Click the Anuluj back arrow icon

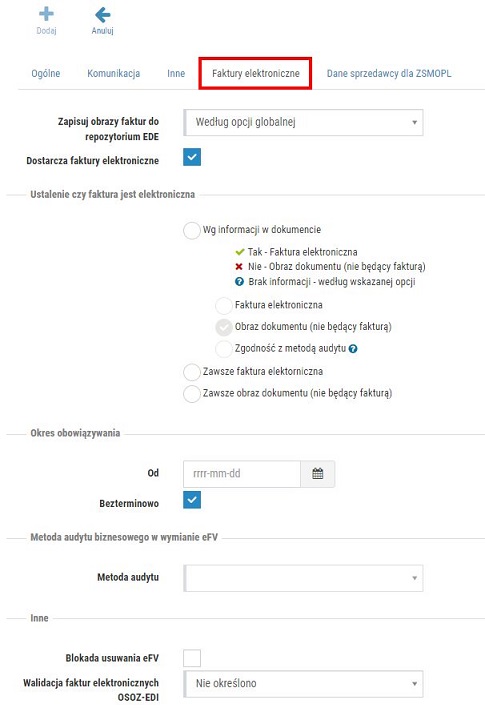(103, 14)
